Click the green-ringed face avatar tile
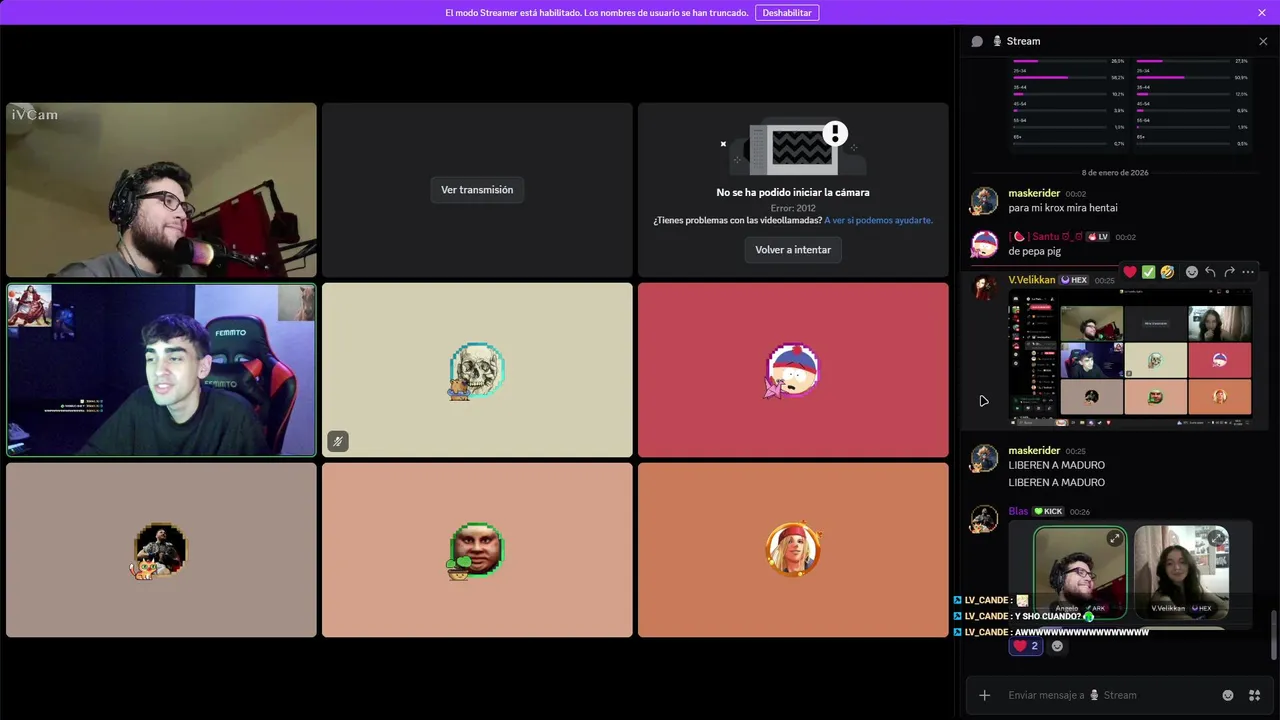The image size is (1280, 720). [477, 550]
